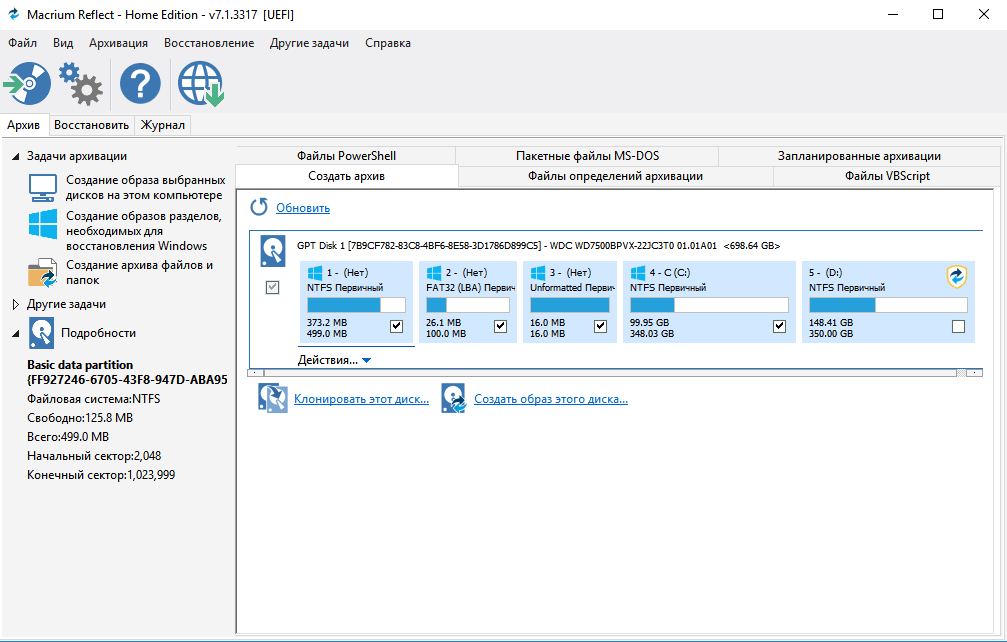The height and width of the screenshot is (642, 1007).
Task: Click Клонировать этот диск link
Action: tap(362, 399)
